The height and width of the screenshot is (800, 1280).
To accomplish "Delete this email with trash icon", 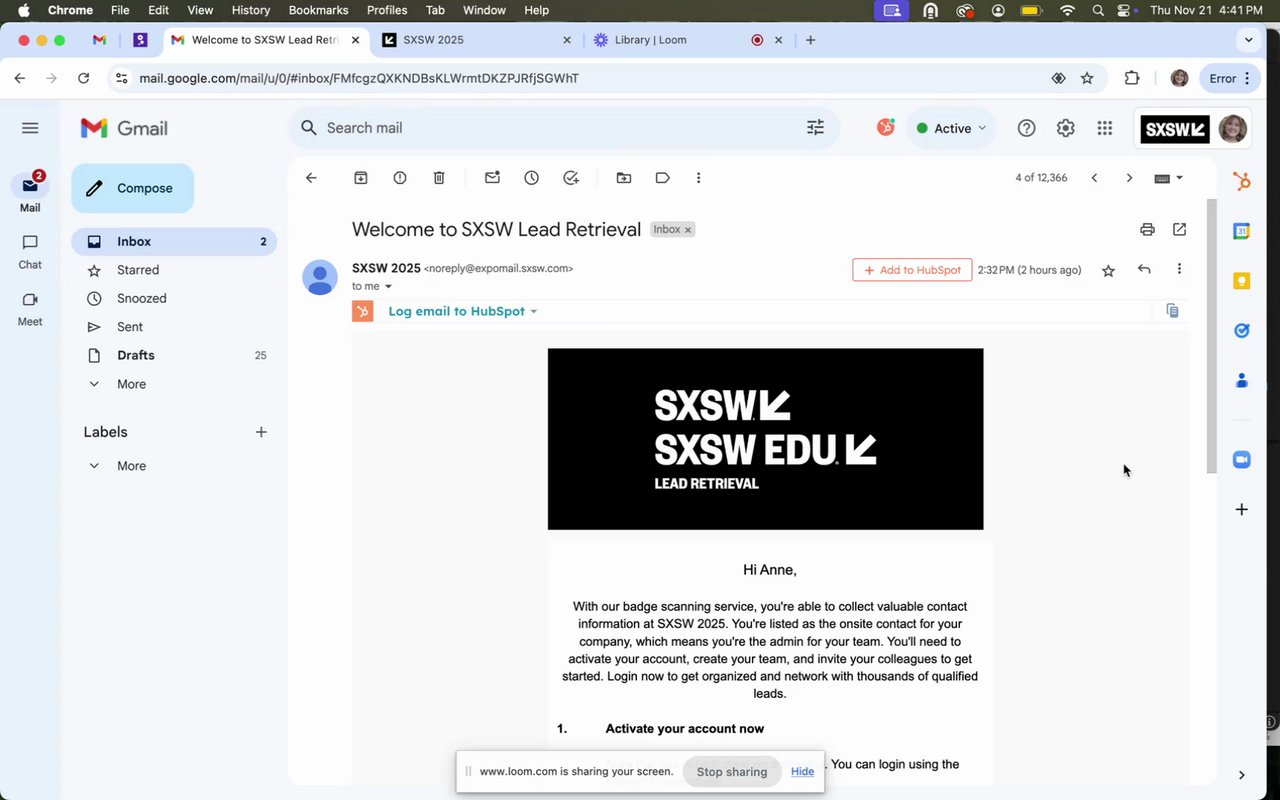I will [439, 178].
